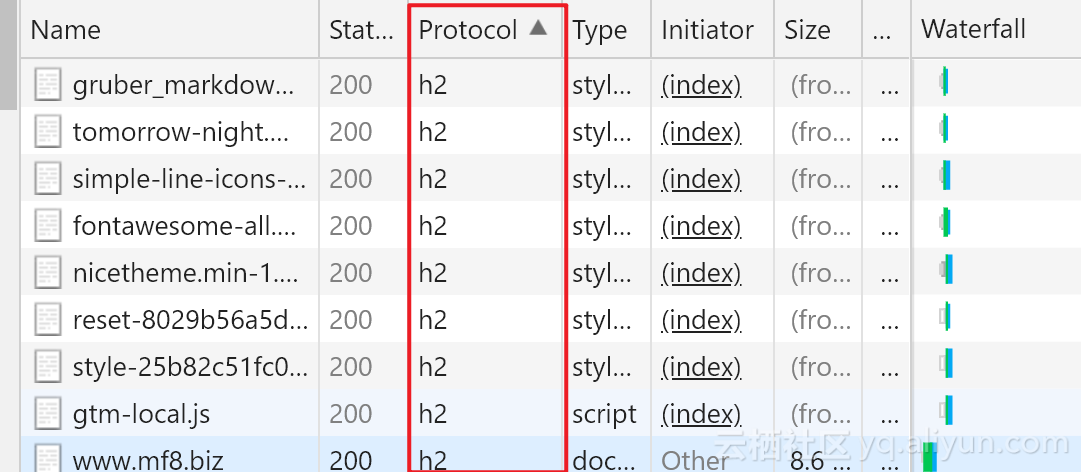Click the waterfall timing bar for www.mf8.biz

[929, 460]
